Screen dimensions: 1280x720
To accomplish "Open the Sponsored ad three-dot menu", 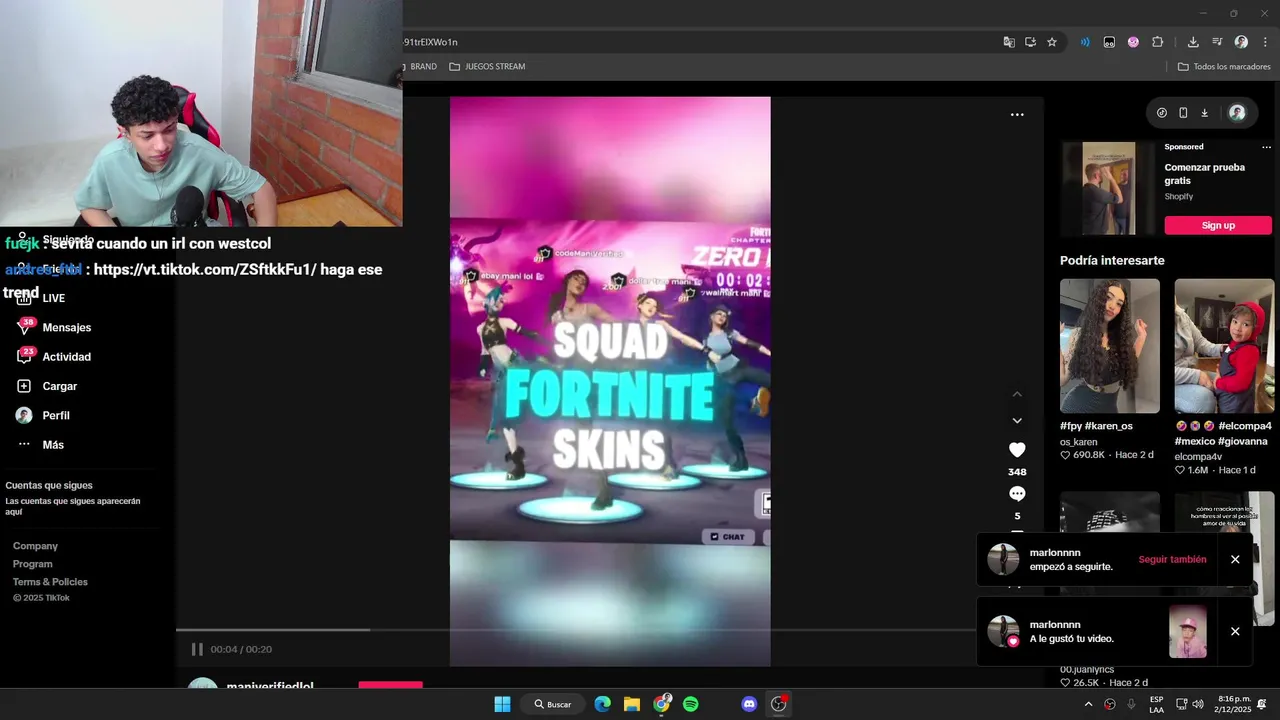I will tap(1266, 147).
